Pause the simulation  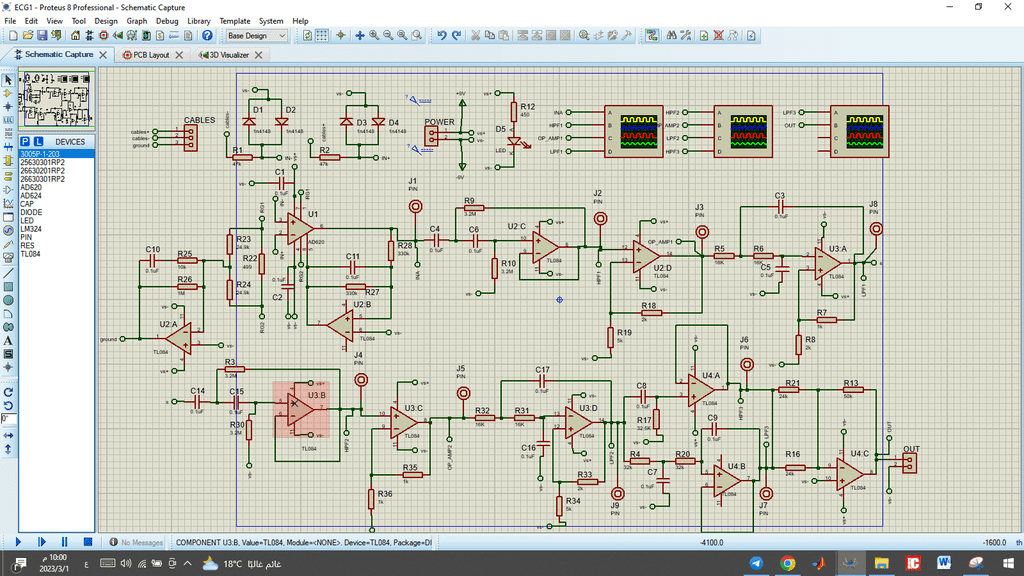pyautogui.click(x=64, y=542)
